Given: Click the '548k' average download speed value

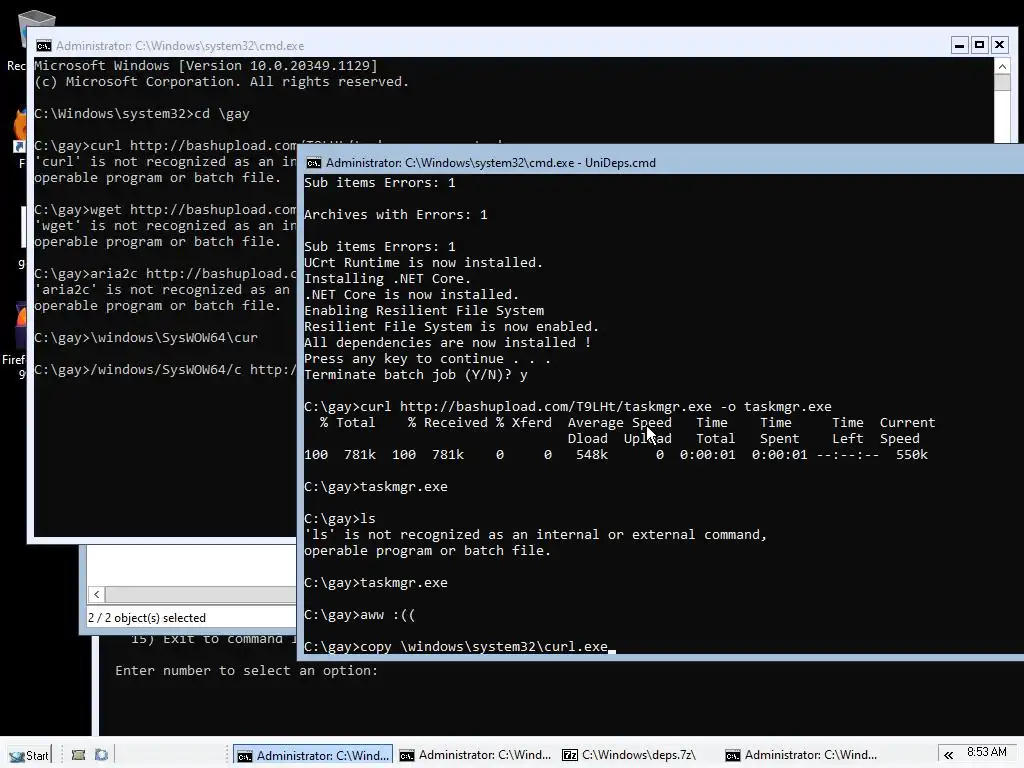Looking at the screenshot, I should click(x=592, y=455).
